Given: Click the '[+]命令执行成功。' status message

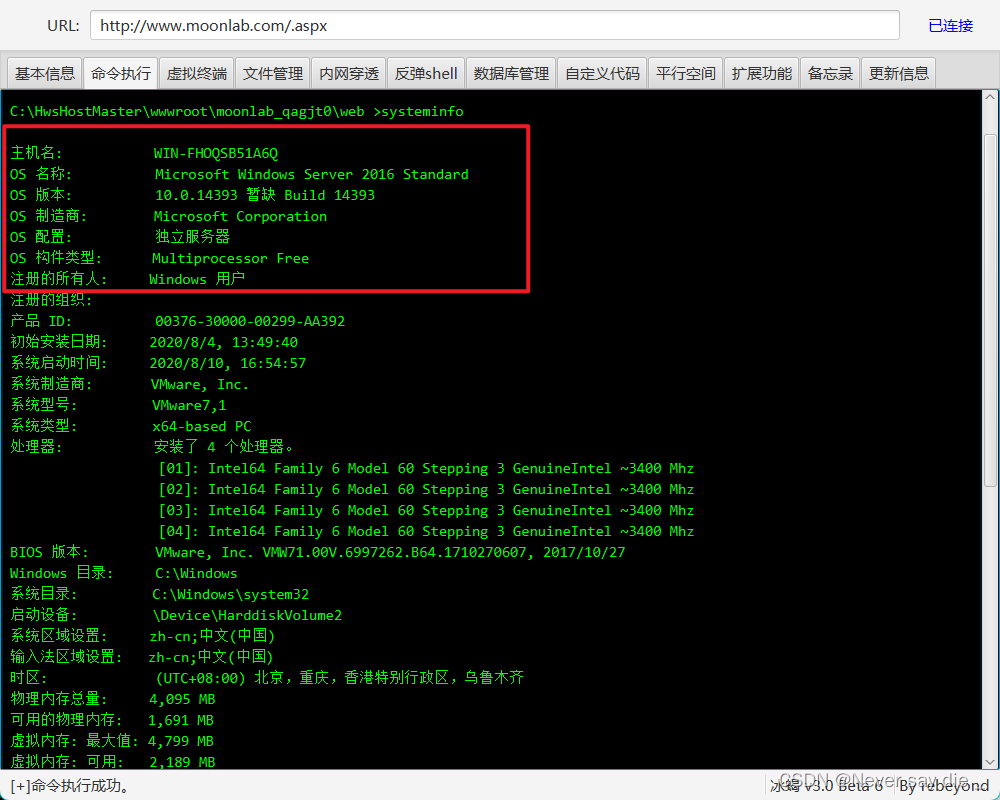Looking at the screenshot, I should (70, 786).
